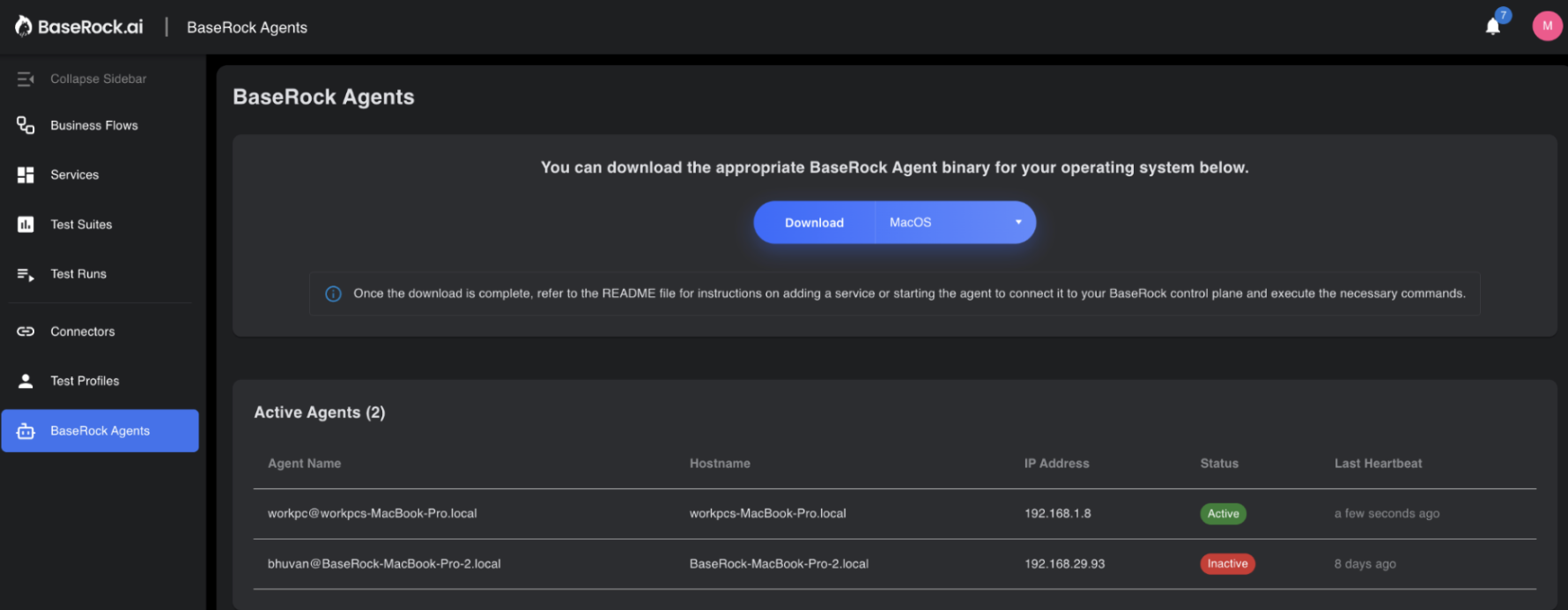Open the notifications bell icon
Image resolution: width=1568 pixels, height=610 pixels.
pos(1492,26)
